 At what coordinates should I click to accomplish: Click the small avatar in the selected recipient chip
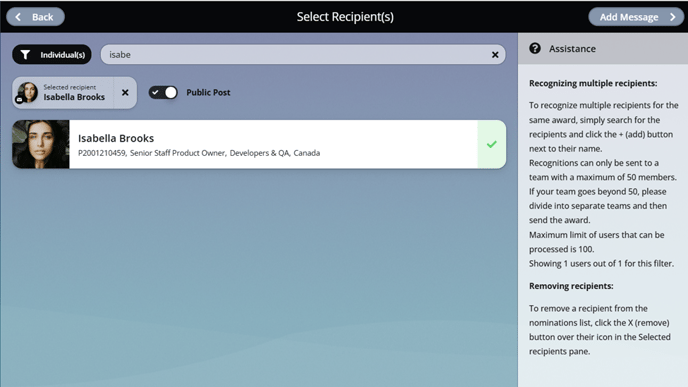(x=28, y=92)
